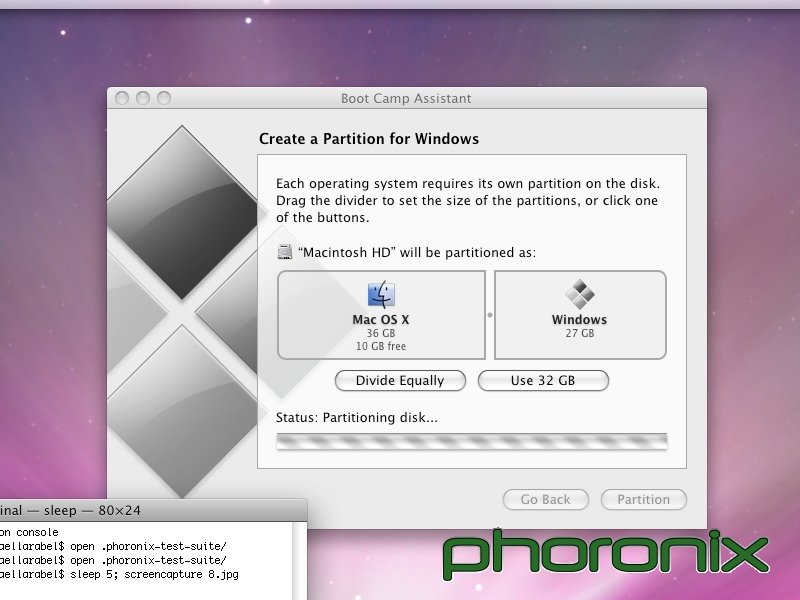Viewport: 800px width, 600px height.
Task: Click the Use 32 GB button
Action: point(544,381)
